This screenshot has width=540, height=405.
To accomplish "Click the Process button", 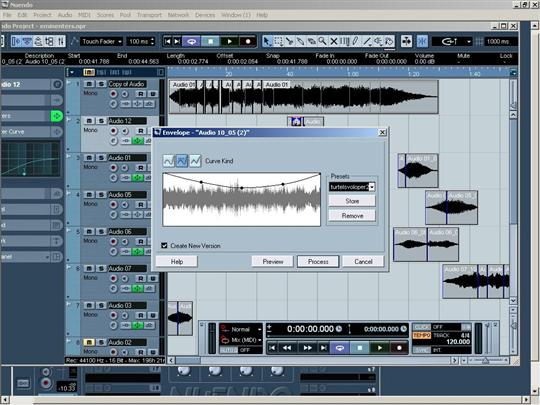I will [318, 261].
